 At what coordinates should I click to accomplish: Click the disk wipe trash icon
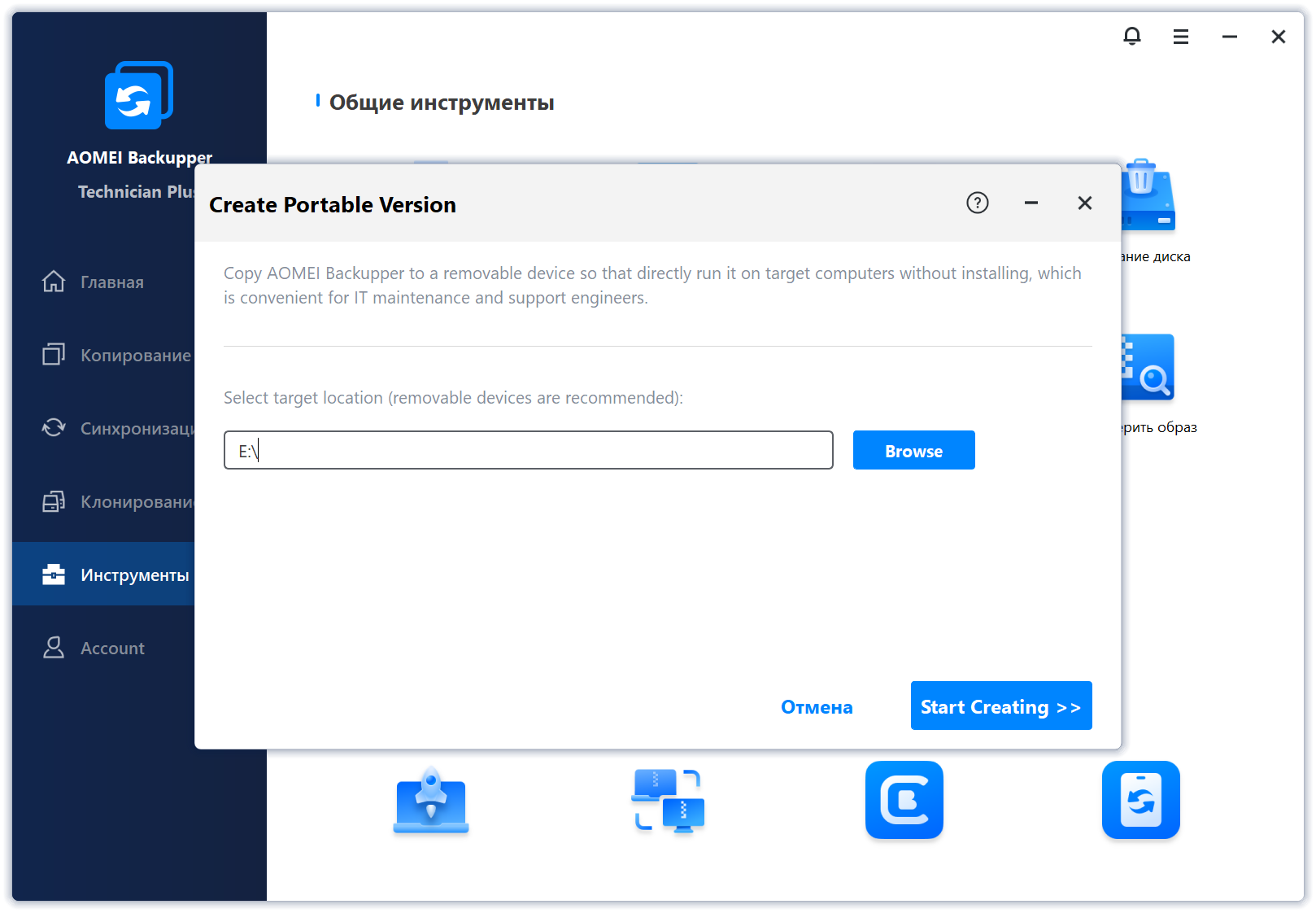point(1148,195)
